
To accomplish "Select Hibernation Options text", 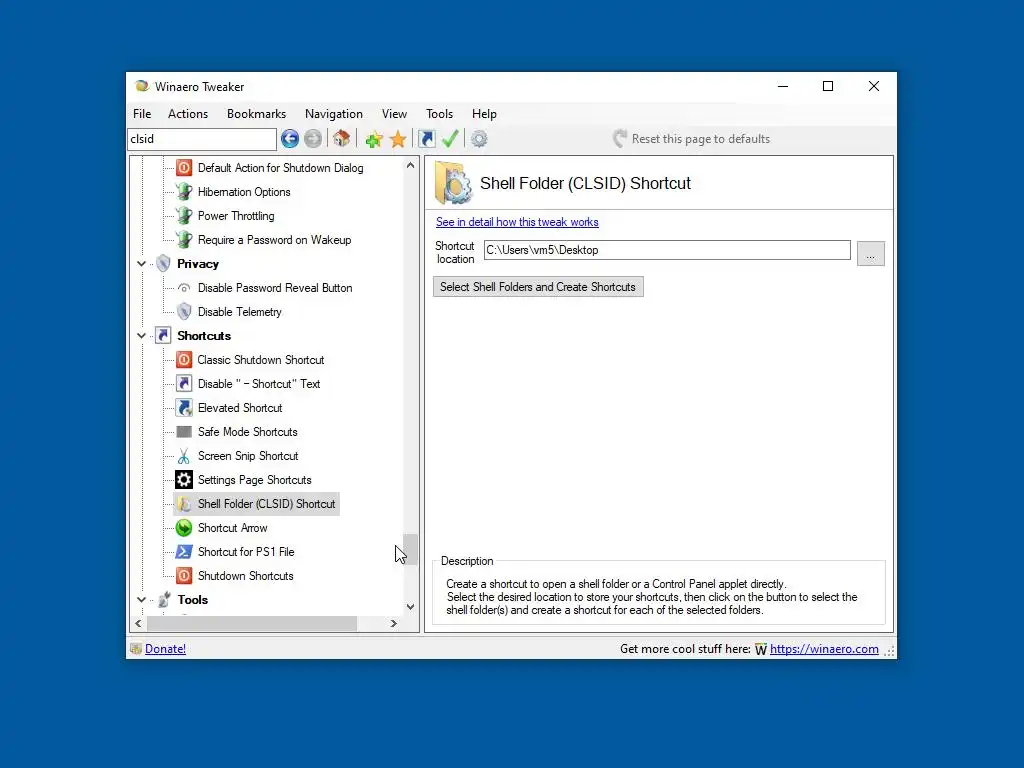I will 244,192.
